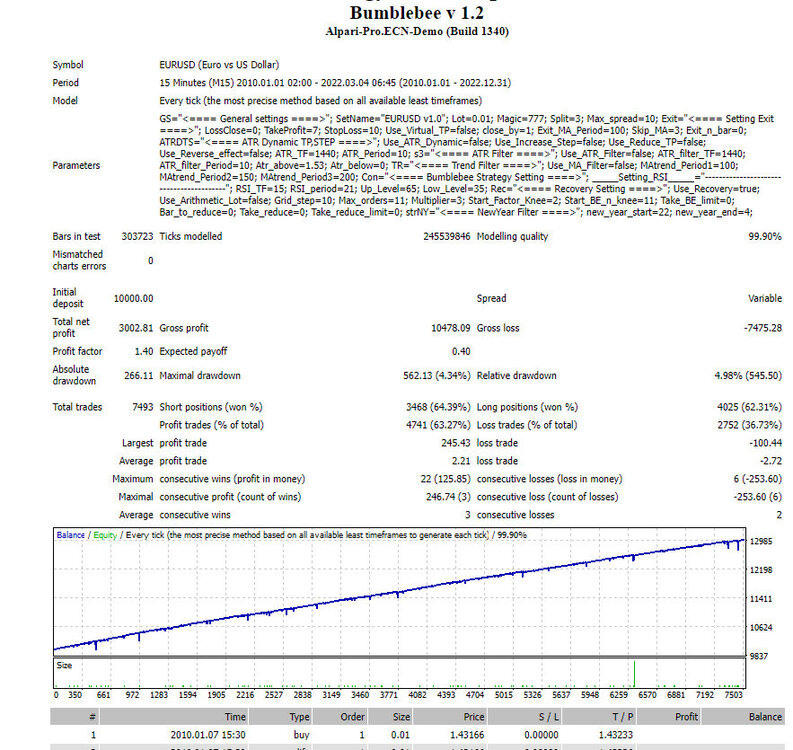Viewport: 793px width, 750px height.
Task: Click the expected payoff value 0.40
Action: click(x=461, y=351)
